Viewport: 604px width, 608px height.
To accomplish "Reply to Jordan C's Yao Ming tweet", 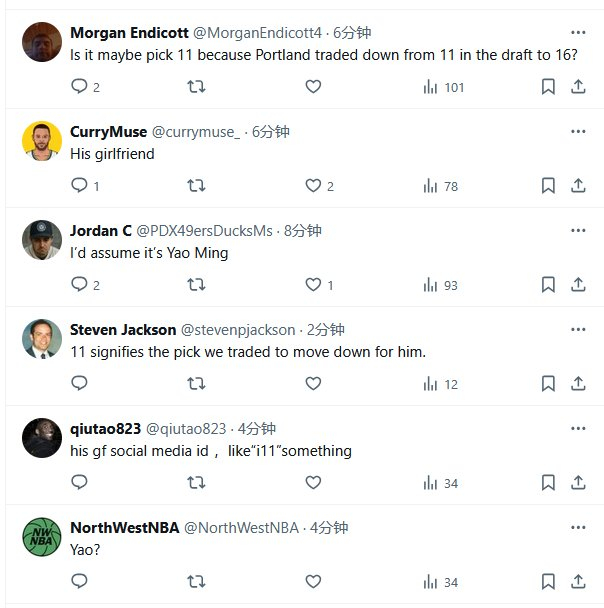I will (x=80, y=285).
